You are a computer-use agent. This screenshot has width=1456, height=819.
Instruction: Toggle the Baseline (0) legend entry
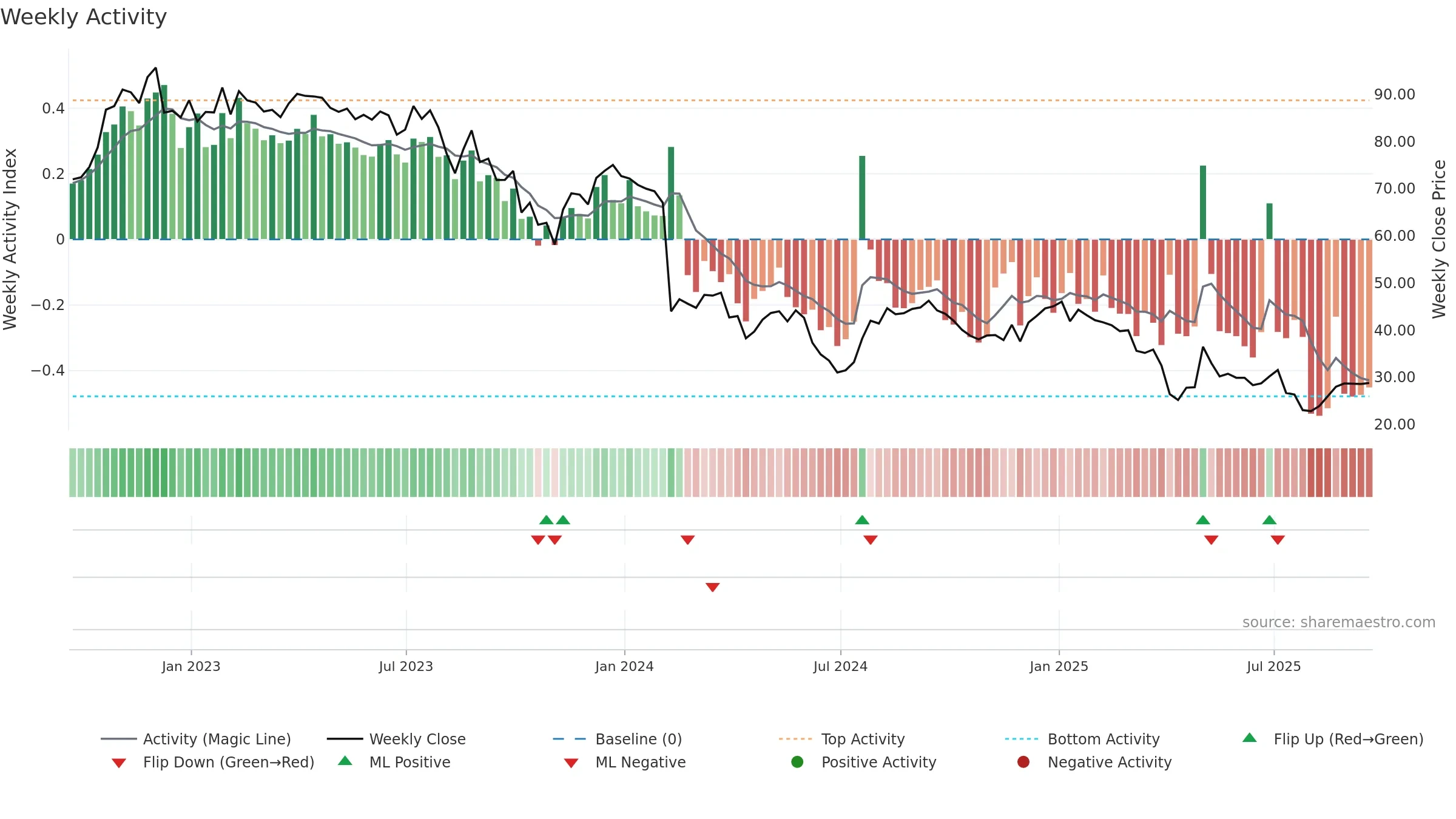[618, 739]
